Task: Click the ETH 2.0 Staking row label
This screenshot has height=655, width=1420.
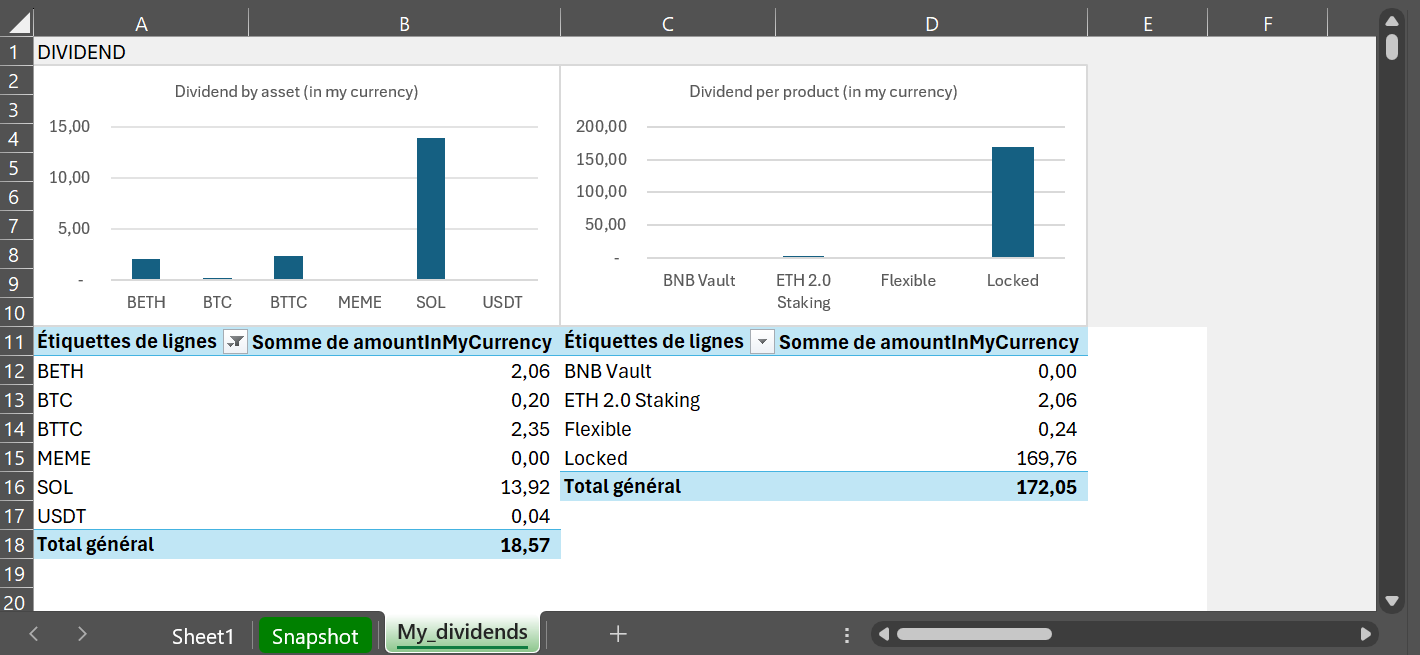Action: [667, 400]
